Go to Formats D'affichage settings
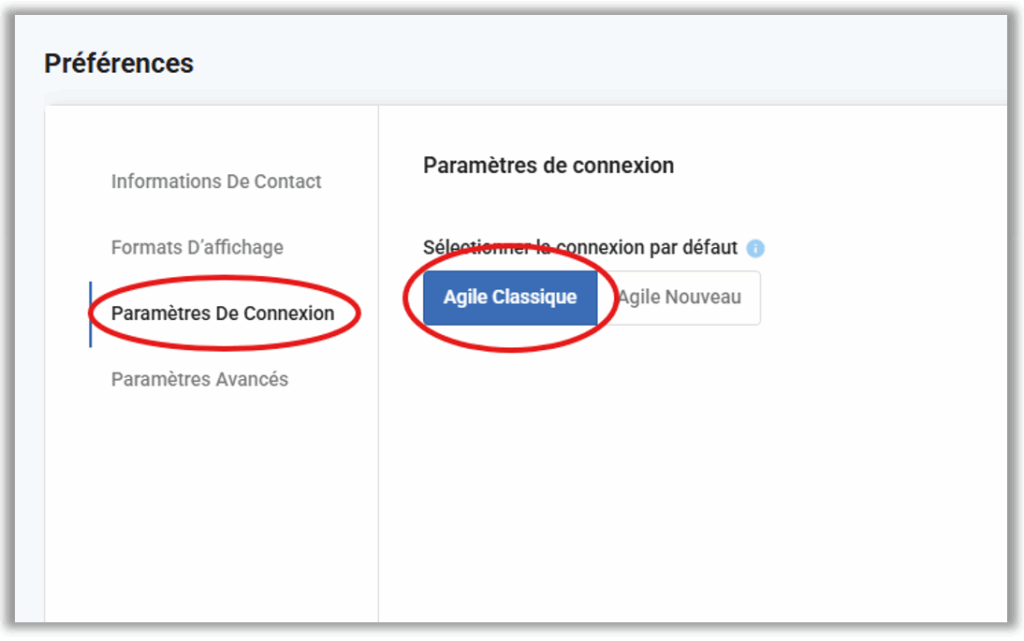The image size is (1024, 641). (197, 247)
